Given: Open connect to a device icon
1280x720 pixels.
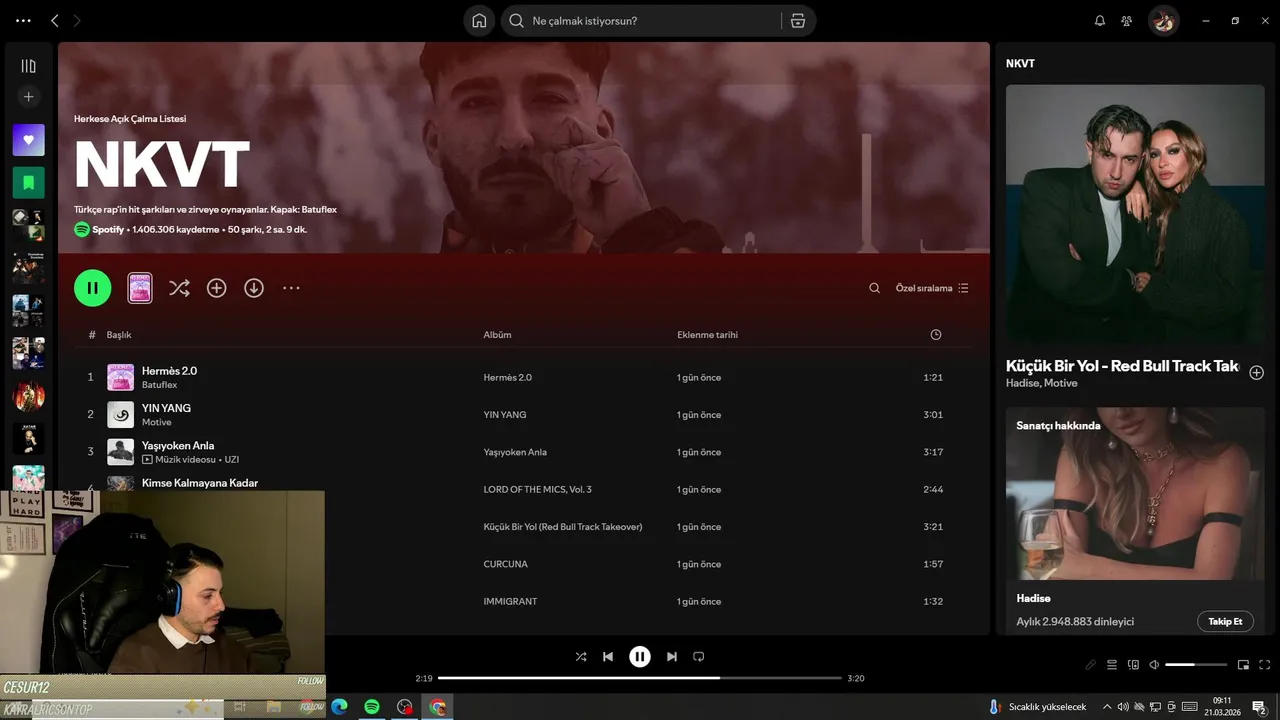Looking at the screenshot, I should tap(1133, 665).
